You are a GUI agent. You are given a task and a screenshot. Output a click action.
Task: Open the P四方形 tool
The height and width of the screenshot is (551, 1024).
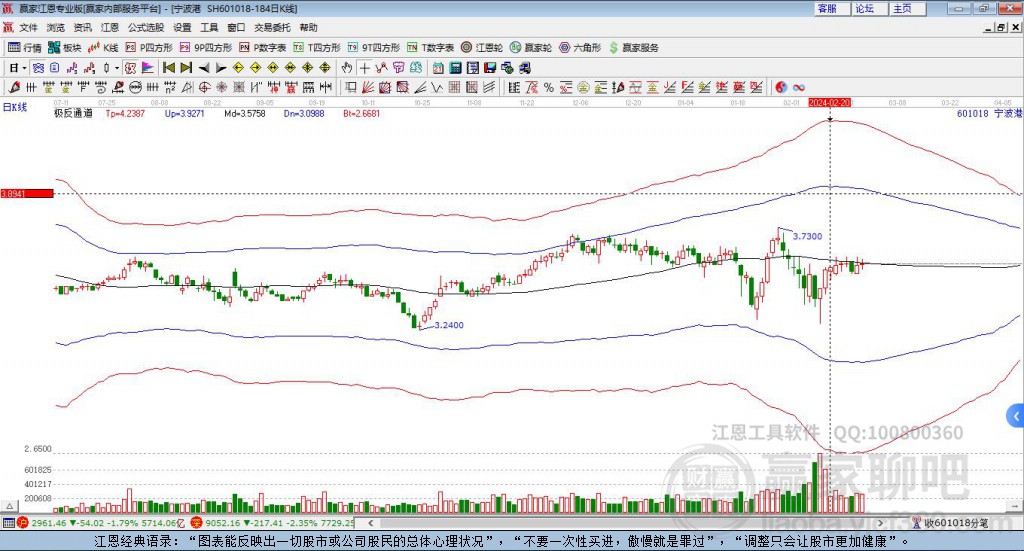point(149,48)
